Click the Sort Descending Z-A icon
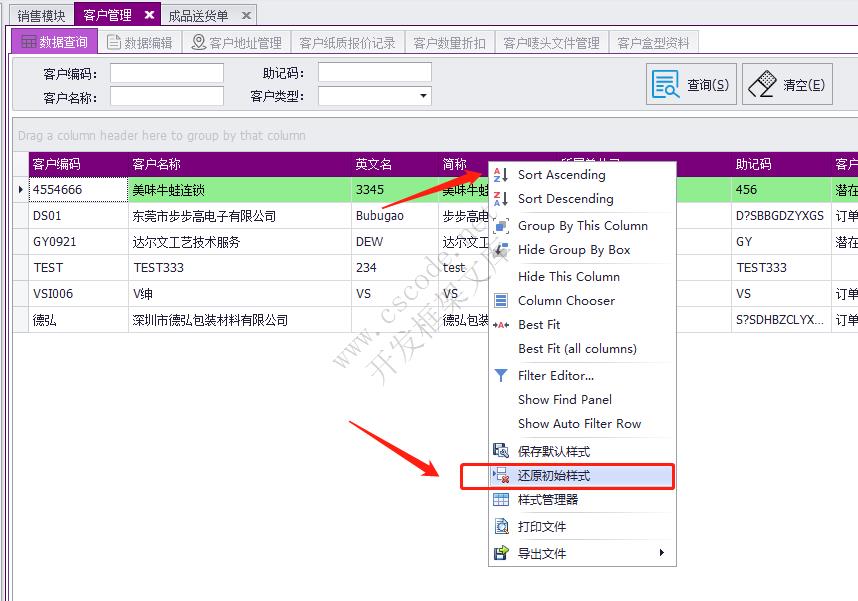 pos(502,200)
